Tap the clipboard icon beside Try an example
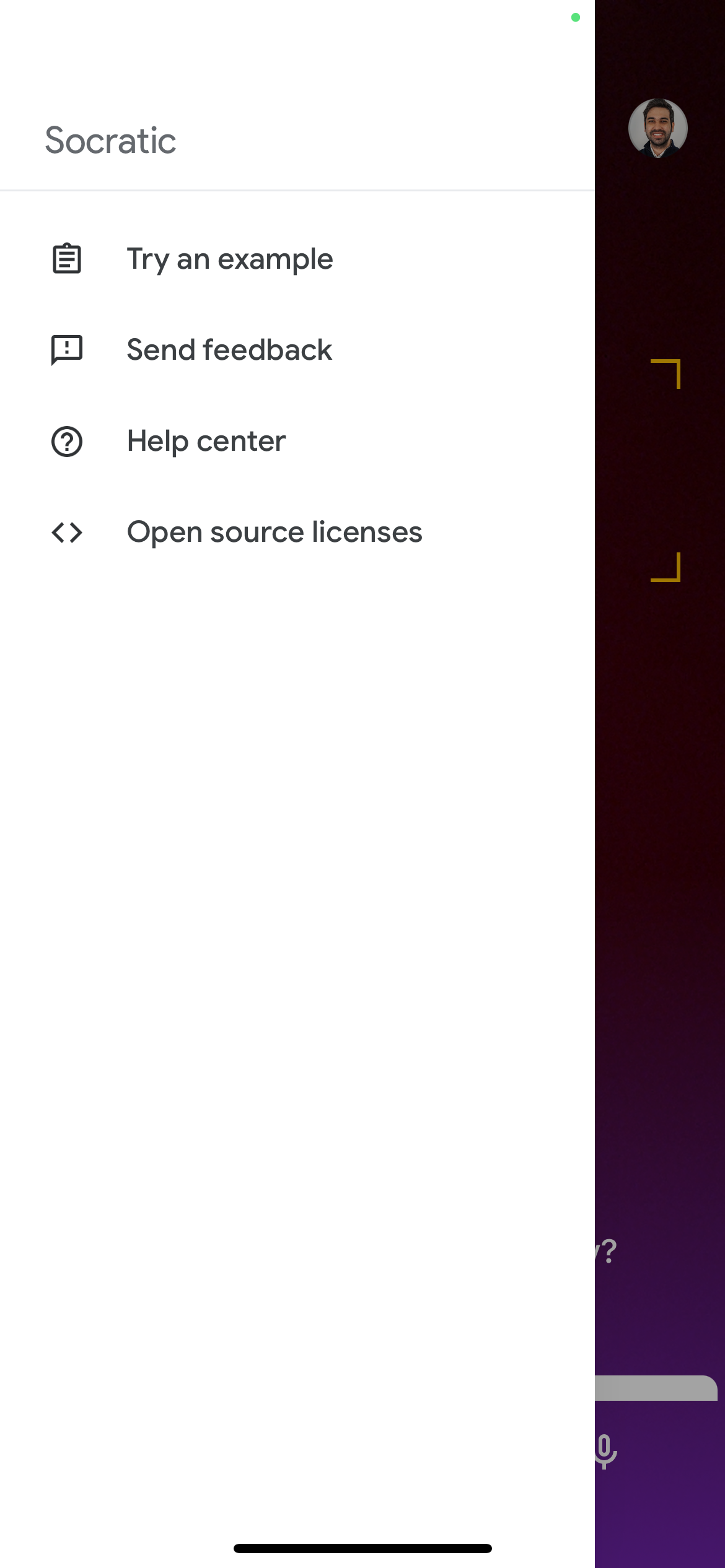The width and height of the screenshot is (725, 1568). pyautogui.click(x=67, y=259)
